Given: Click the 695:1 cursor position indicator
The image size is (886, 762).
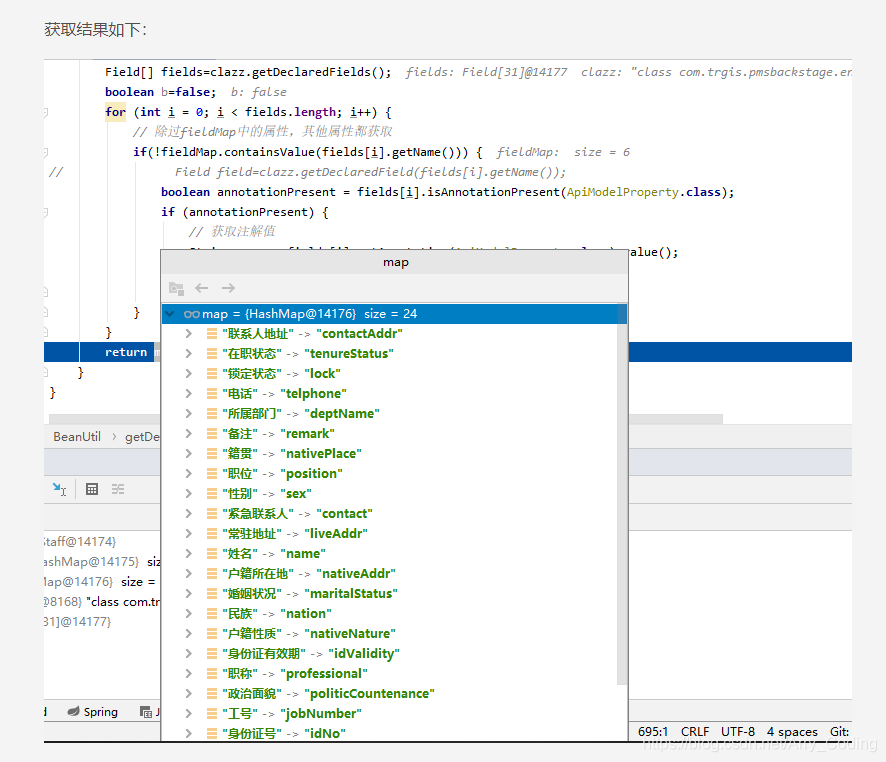Looking at the screenshot, I should [x=653, y=731].
